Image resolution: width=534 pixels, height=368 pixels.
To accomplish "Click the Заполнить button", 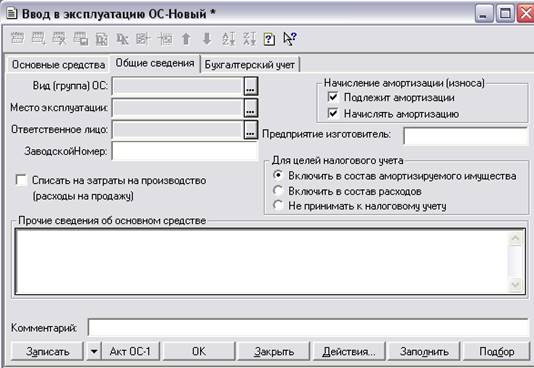I will point(424,351).
